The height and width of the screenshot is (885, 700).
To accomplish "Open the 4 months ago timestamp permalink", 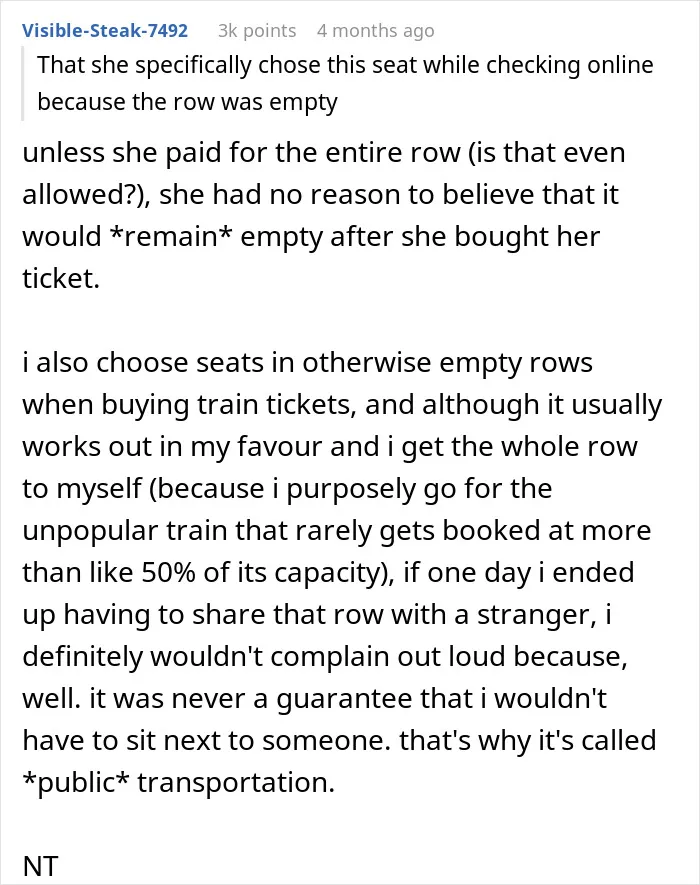I will tap(375, 30).
